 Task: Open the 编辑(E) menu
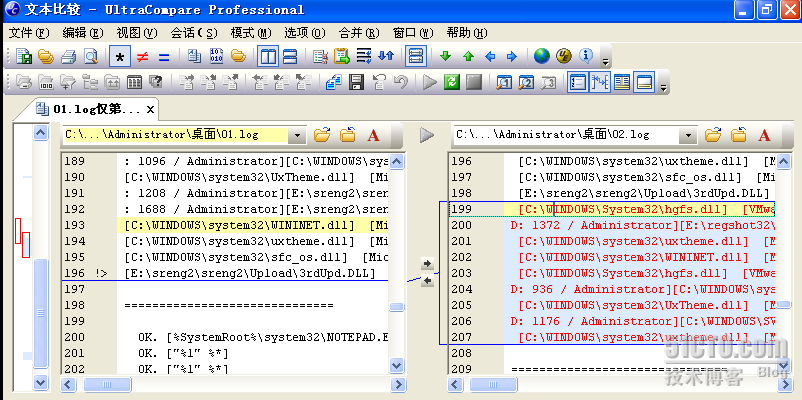pos(83,33)
